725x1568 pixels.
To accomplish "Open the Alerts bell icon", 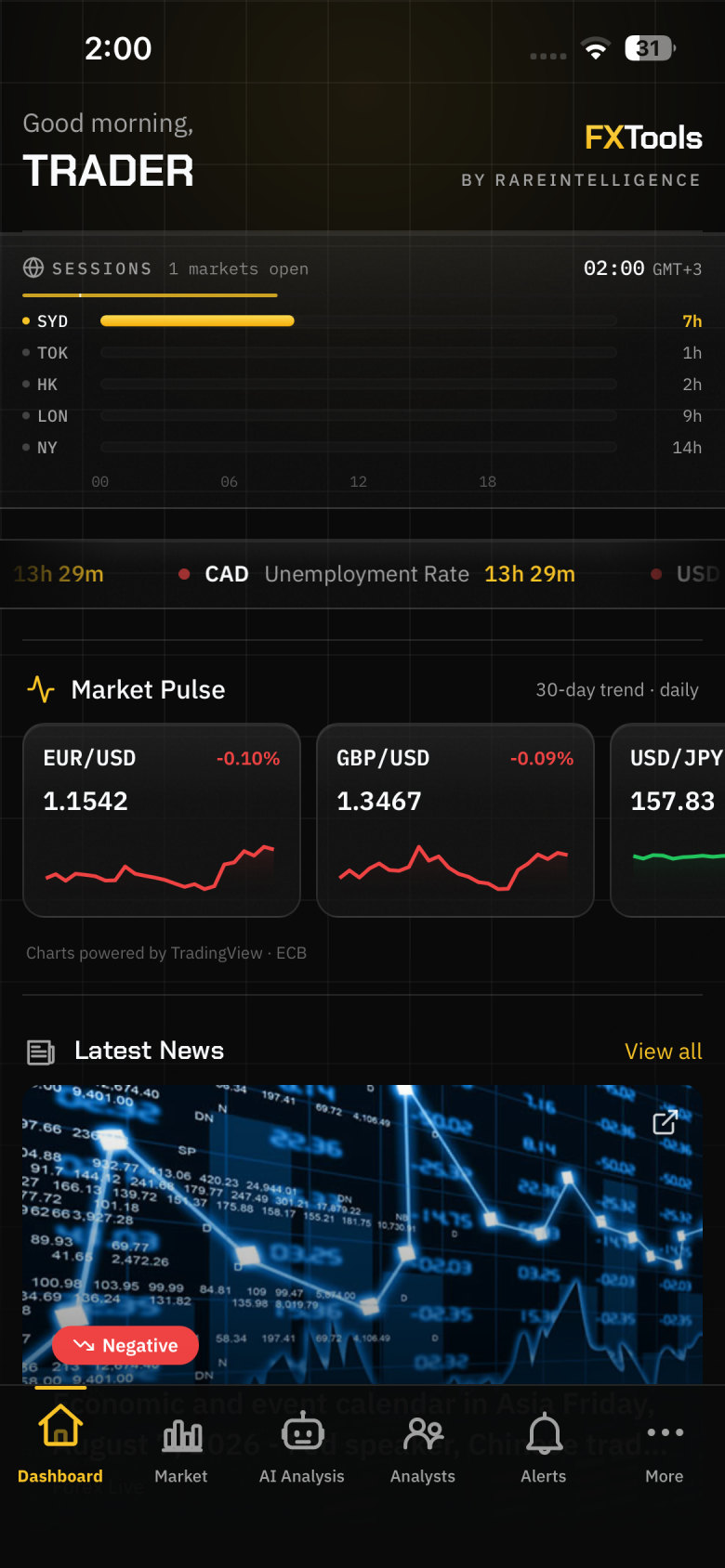I will point(544,1433).
